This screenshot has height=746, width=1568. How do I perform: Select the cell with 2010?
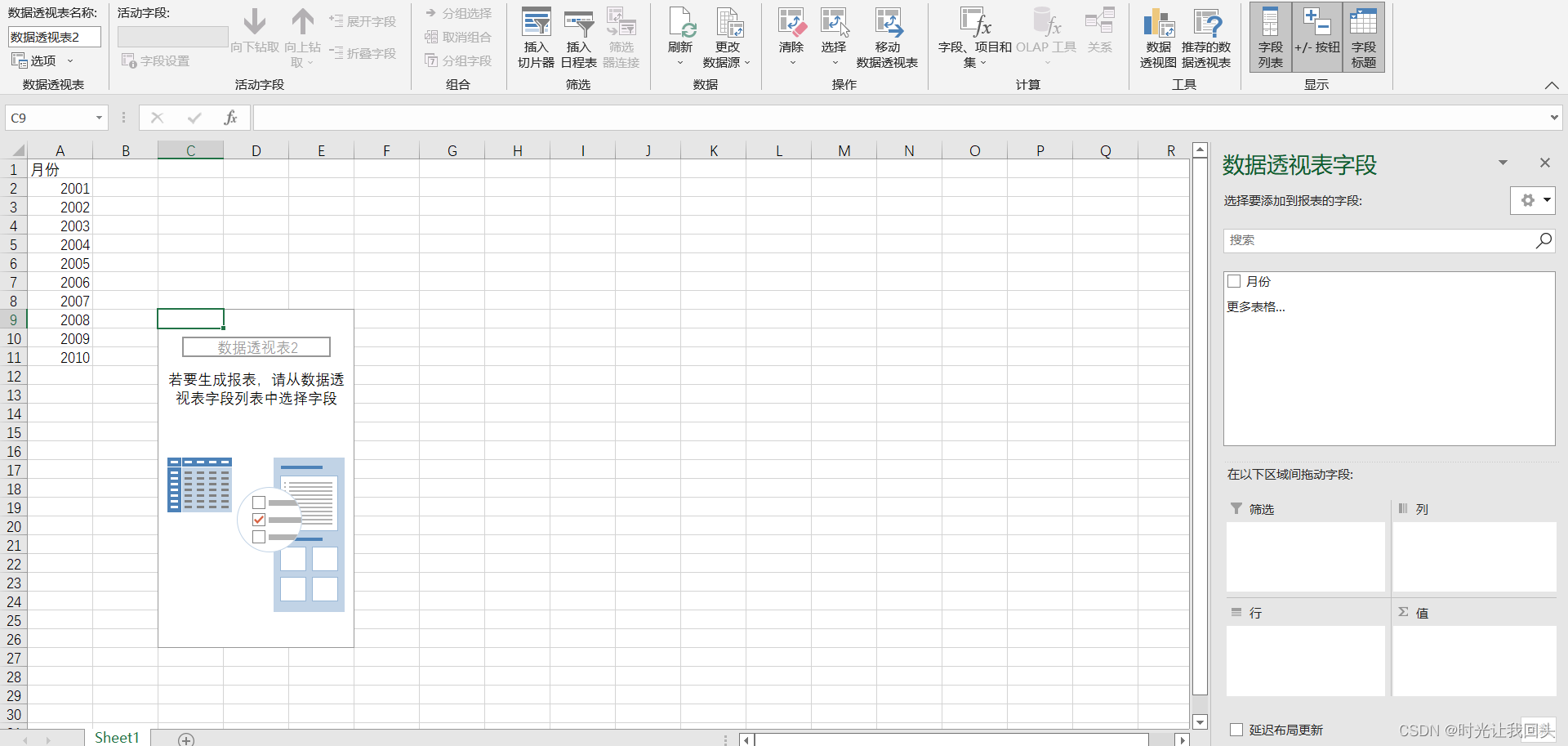[60, 357]
